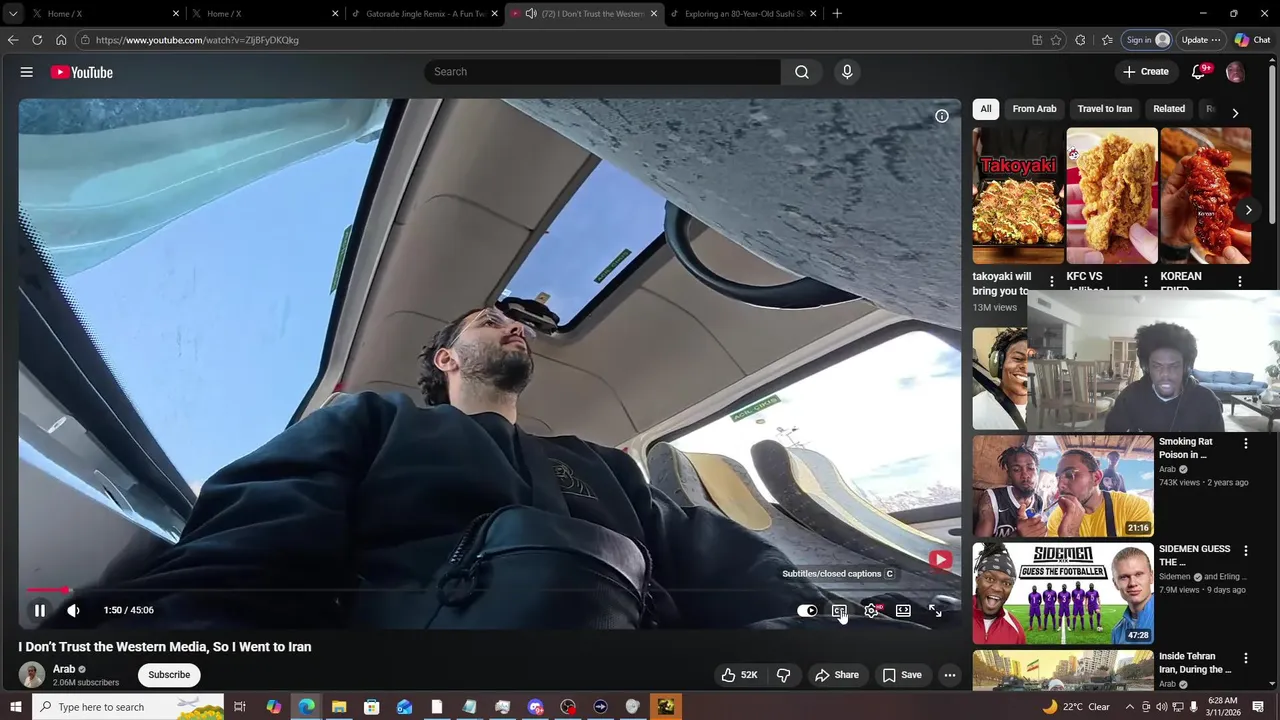Seek along the video progress bar

[490, 590]
